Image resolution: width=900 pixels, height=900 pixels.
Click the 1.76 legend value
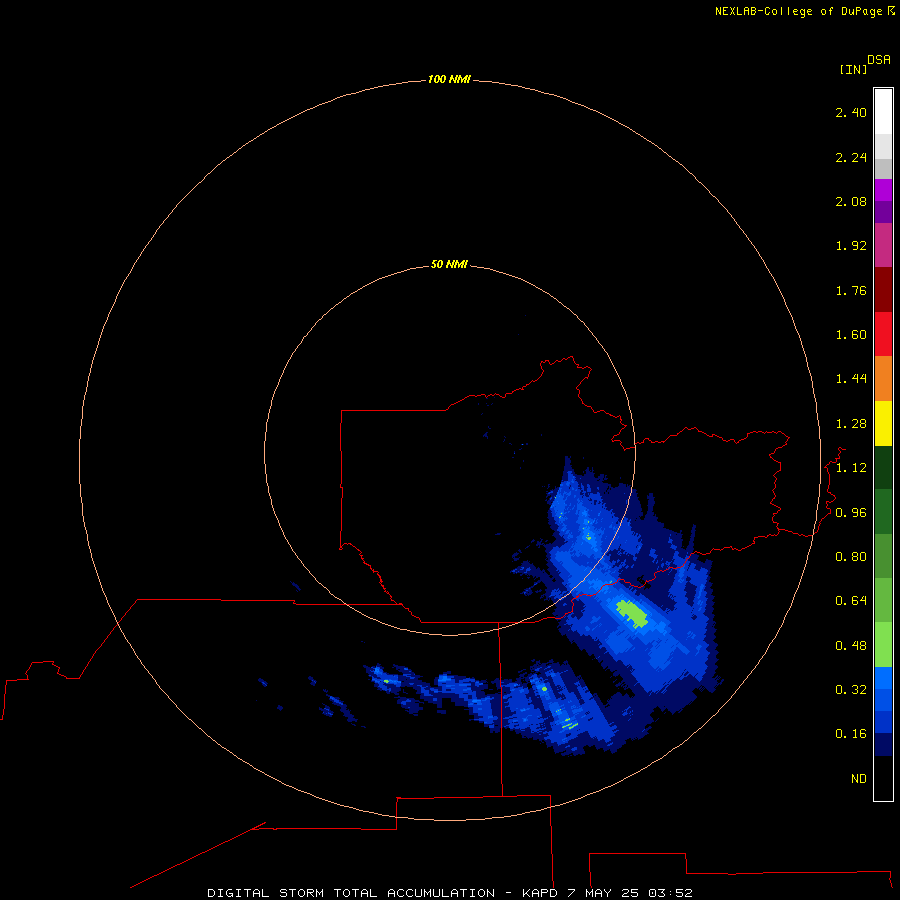coord(851,290)
